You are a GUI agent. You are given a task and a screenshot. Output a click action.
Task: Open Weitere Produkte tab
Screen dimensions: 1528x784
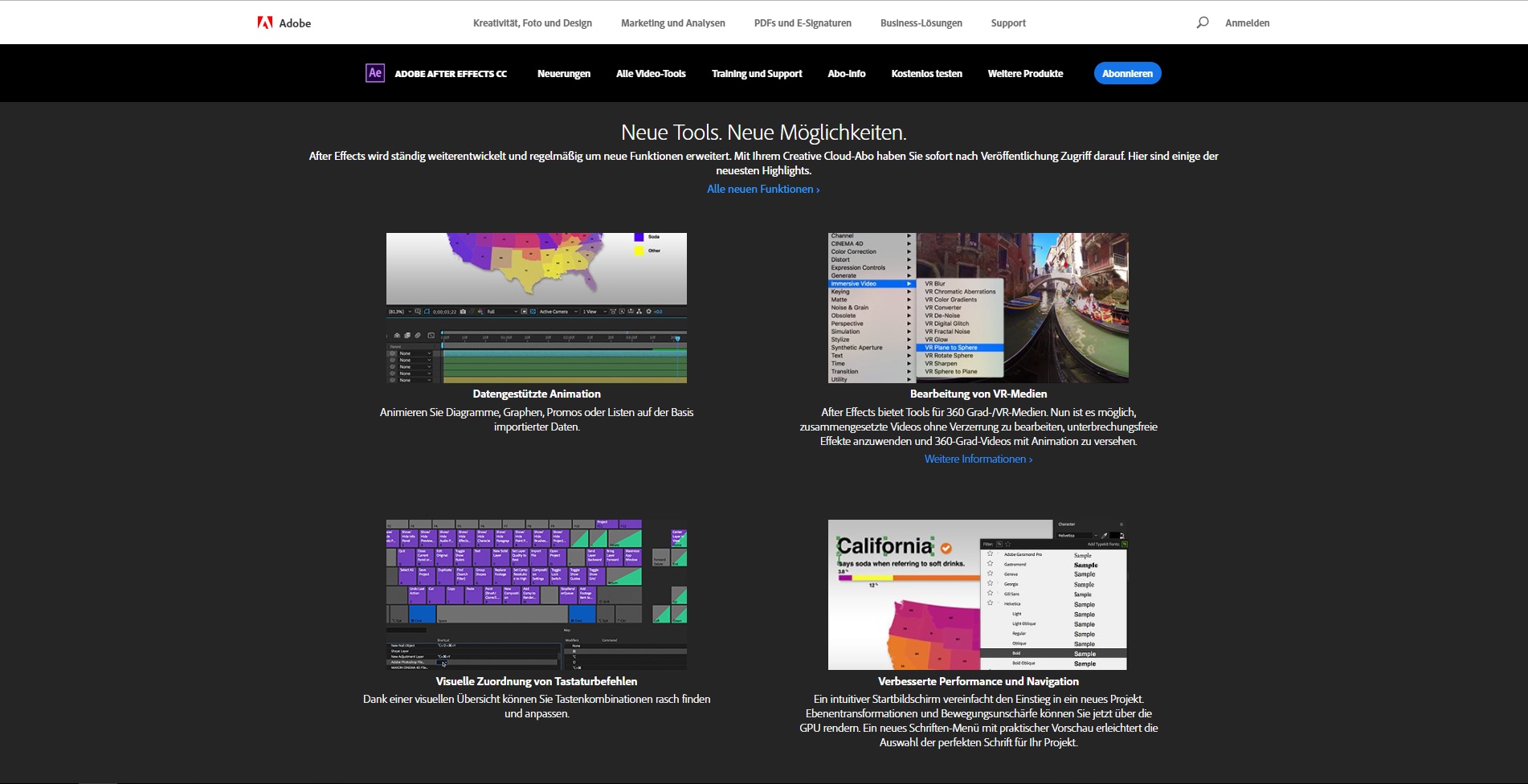(x=1025, y=74)
